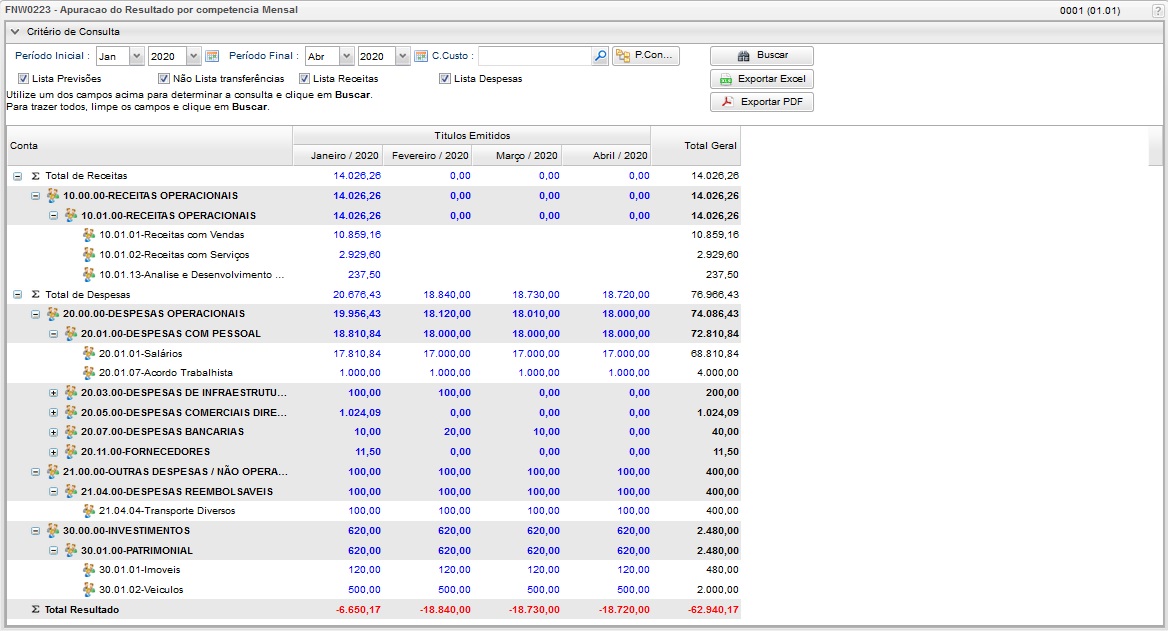Click the help question mark icon
This screenshot has width=1168, height=631.
pos(1156,10)
